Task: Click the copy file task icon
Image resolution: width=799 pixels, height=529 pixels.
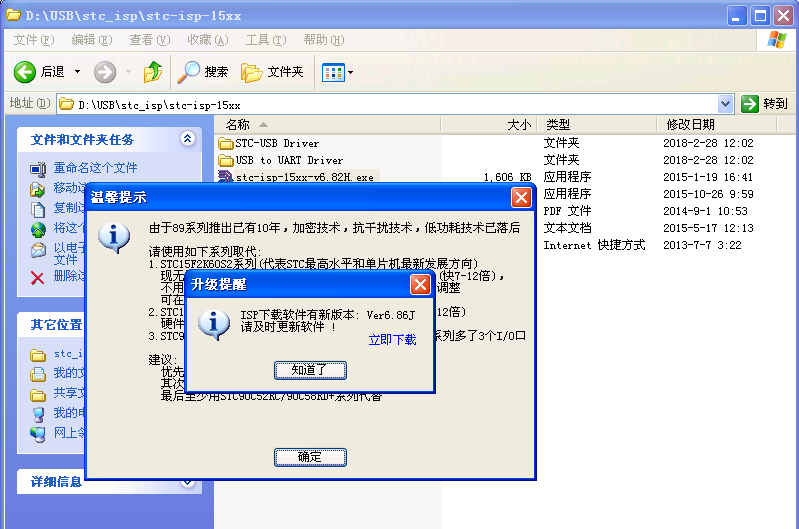Action: click(x=38, y=209)
